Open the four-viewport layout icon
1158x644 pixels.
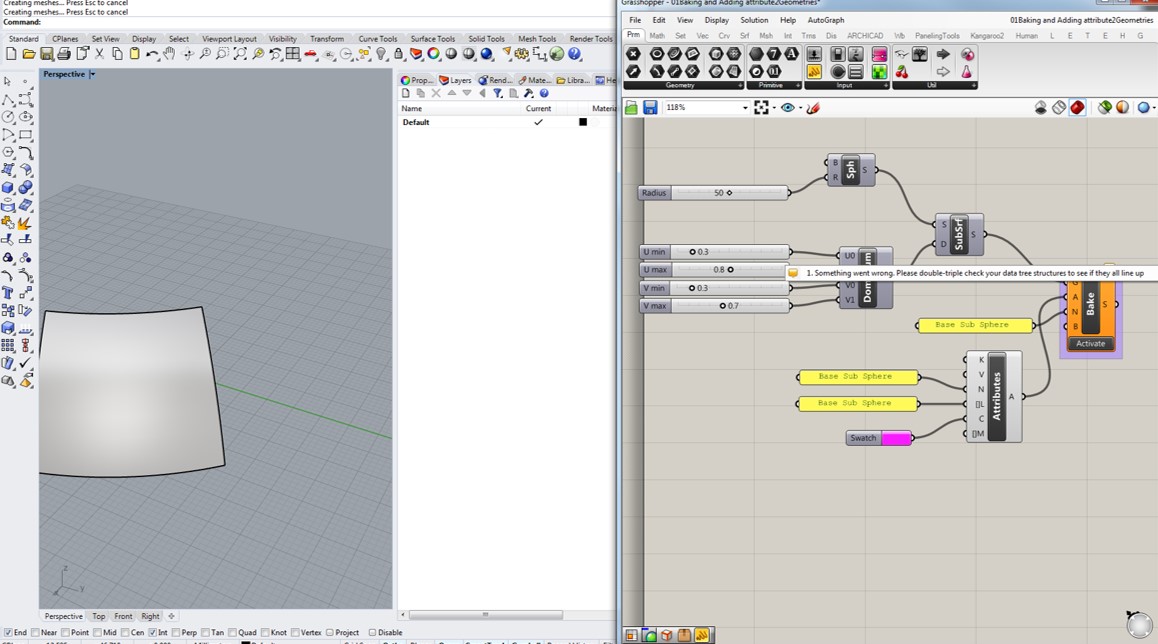coord(293,54)
